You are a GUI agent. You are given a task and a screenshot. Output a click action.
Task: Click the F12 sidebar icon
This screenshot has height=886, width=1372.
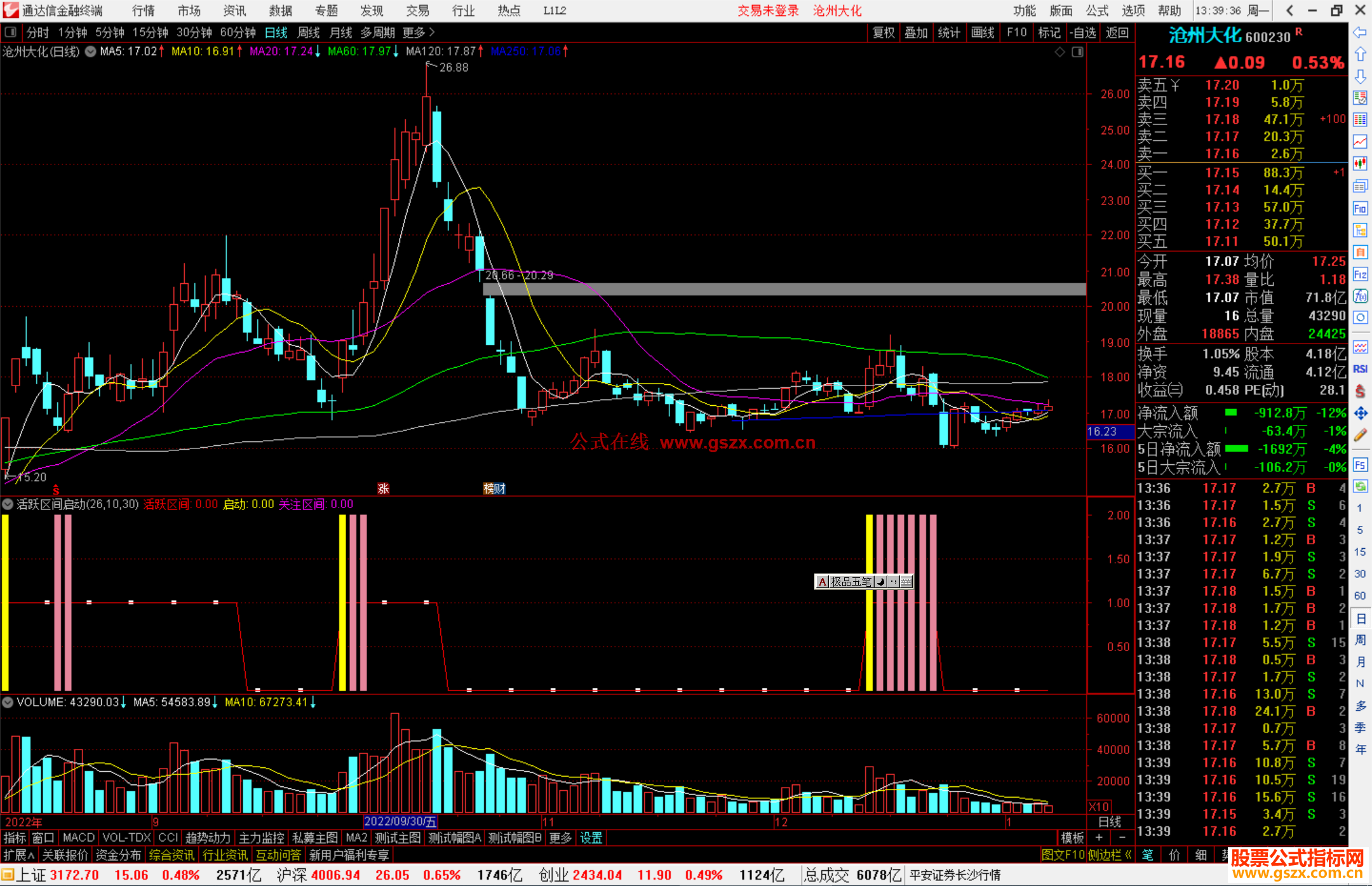[x=1360, y=274]
